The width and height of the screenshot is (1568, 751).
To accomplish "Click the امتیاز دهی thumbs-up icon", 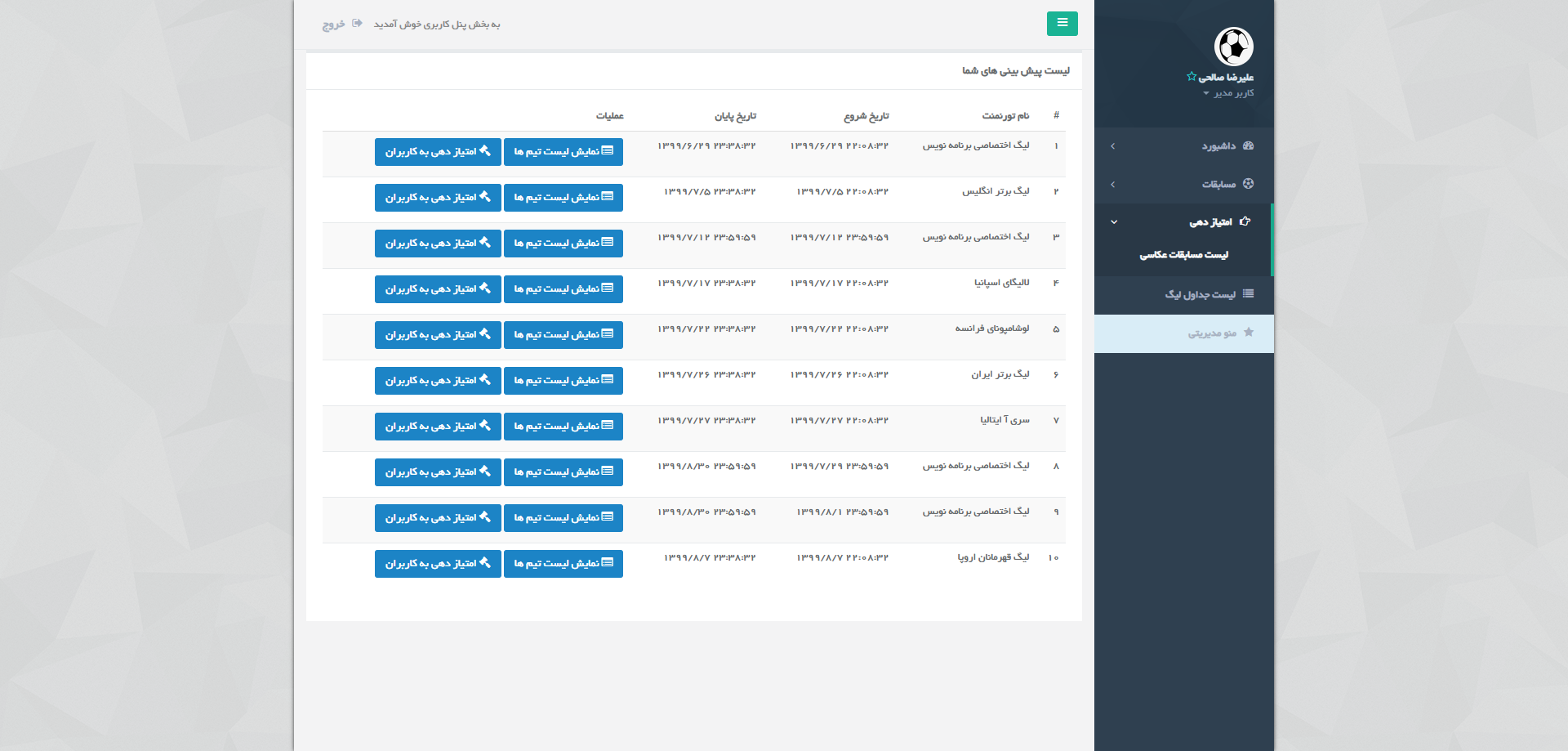I will tap(1245, 221).
